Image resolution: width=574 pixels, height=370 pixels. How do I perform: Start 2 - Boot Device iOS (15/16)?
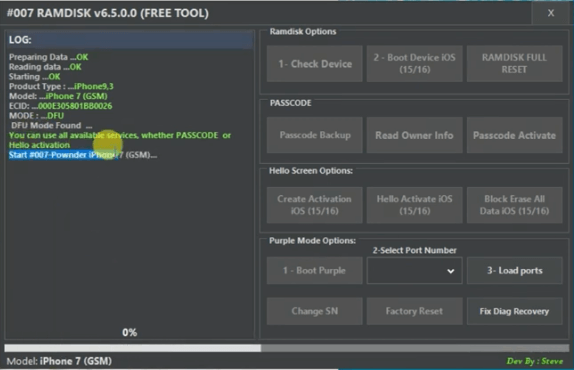tap(414, 64)
